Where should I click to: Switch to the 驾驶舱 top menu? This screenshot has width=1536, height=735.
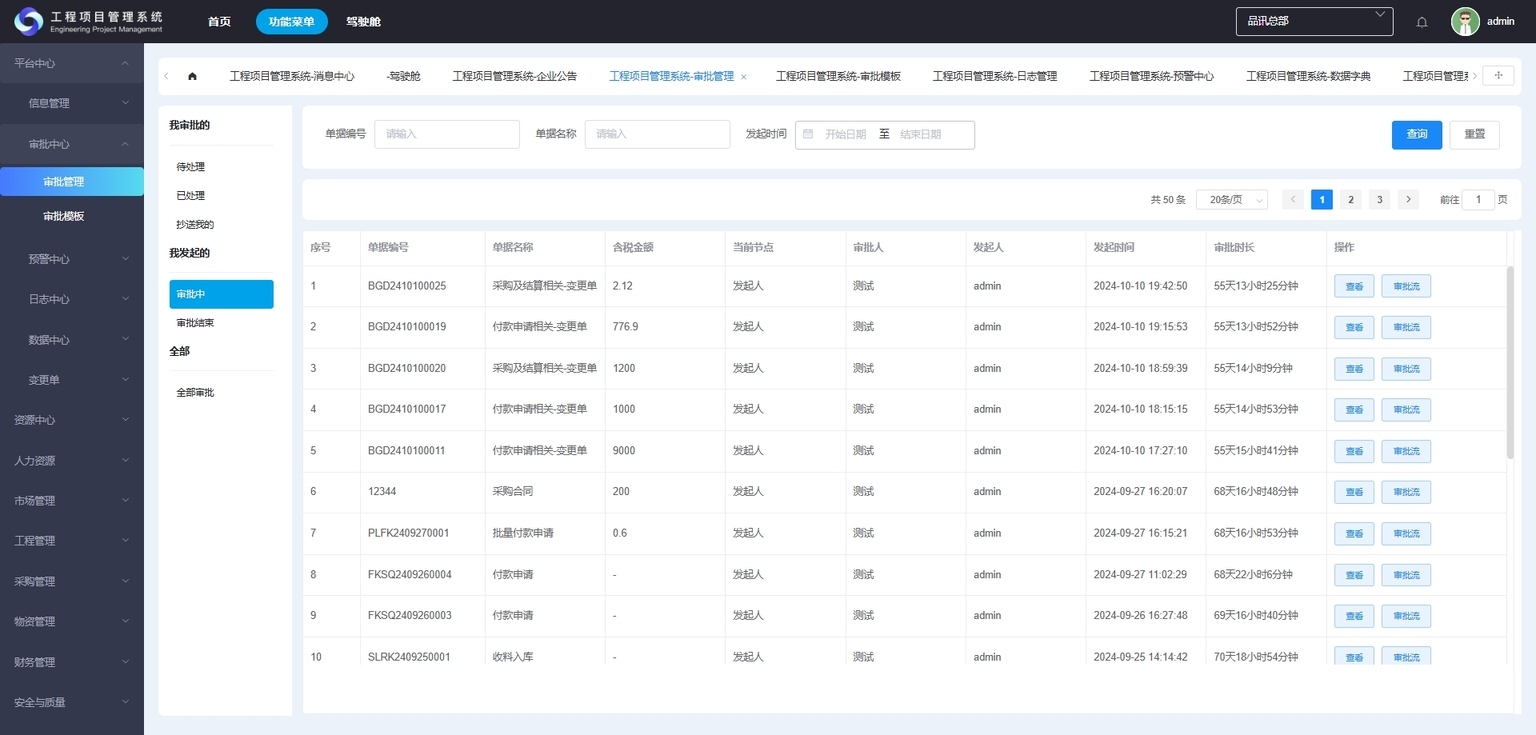click(x=363, y=22)
